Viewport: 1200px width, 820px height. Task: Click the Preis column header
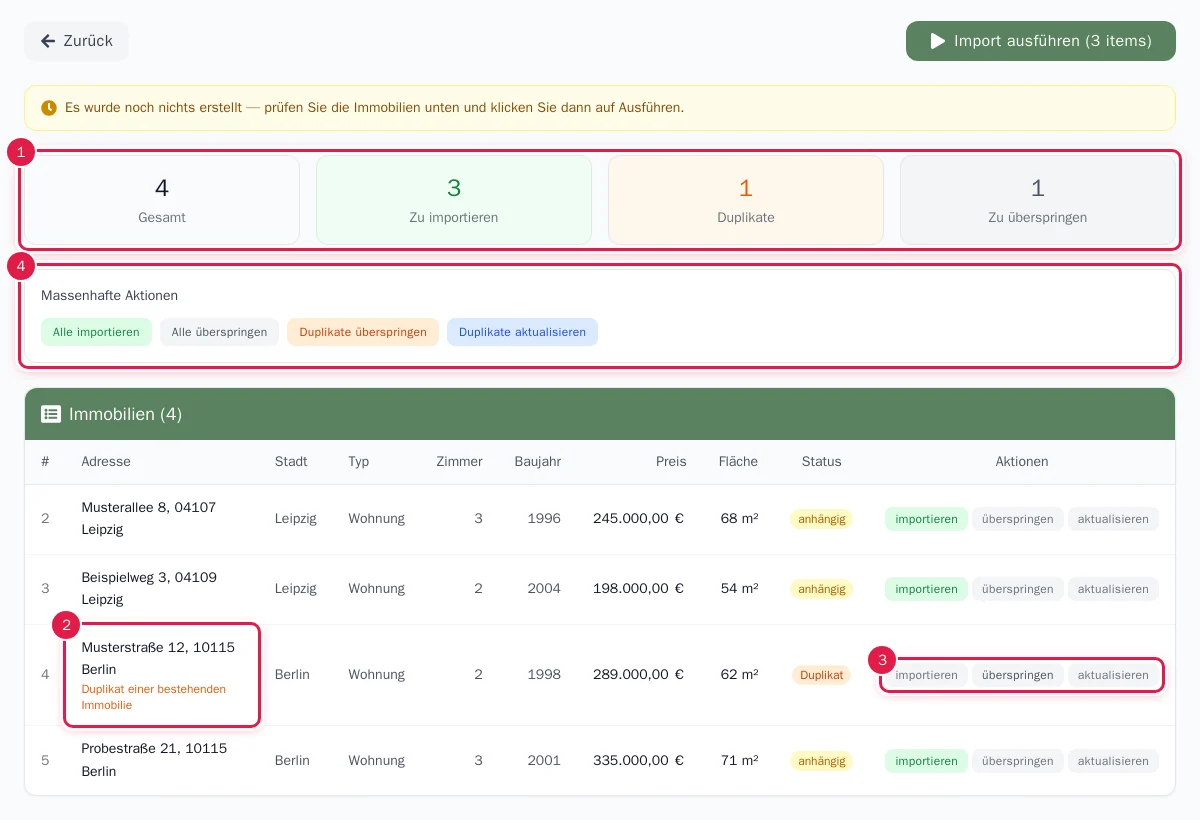pos(671,461)
